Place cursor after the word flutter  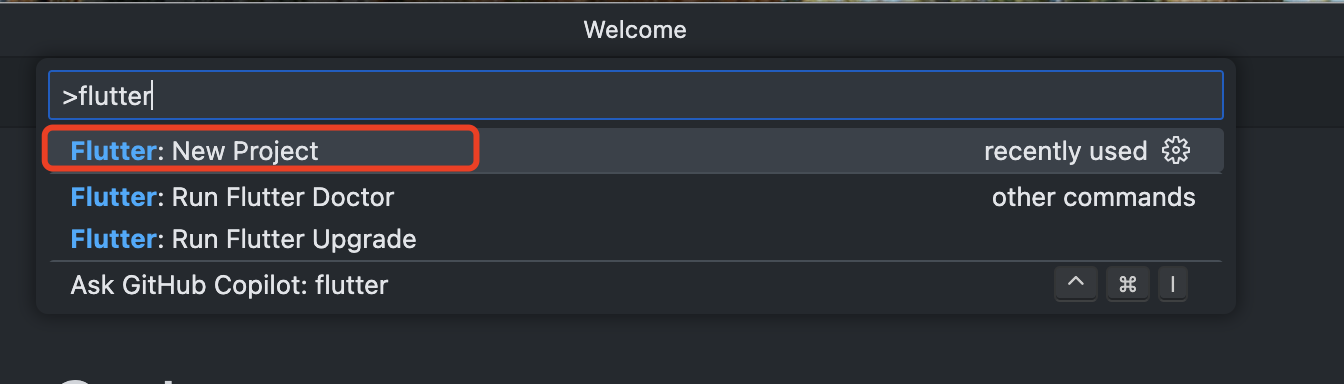click(x=152, y=96)
